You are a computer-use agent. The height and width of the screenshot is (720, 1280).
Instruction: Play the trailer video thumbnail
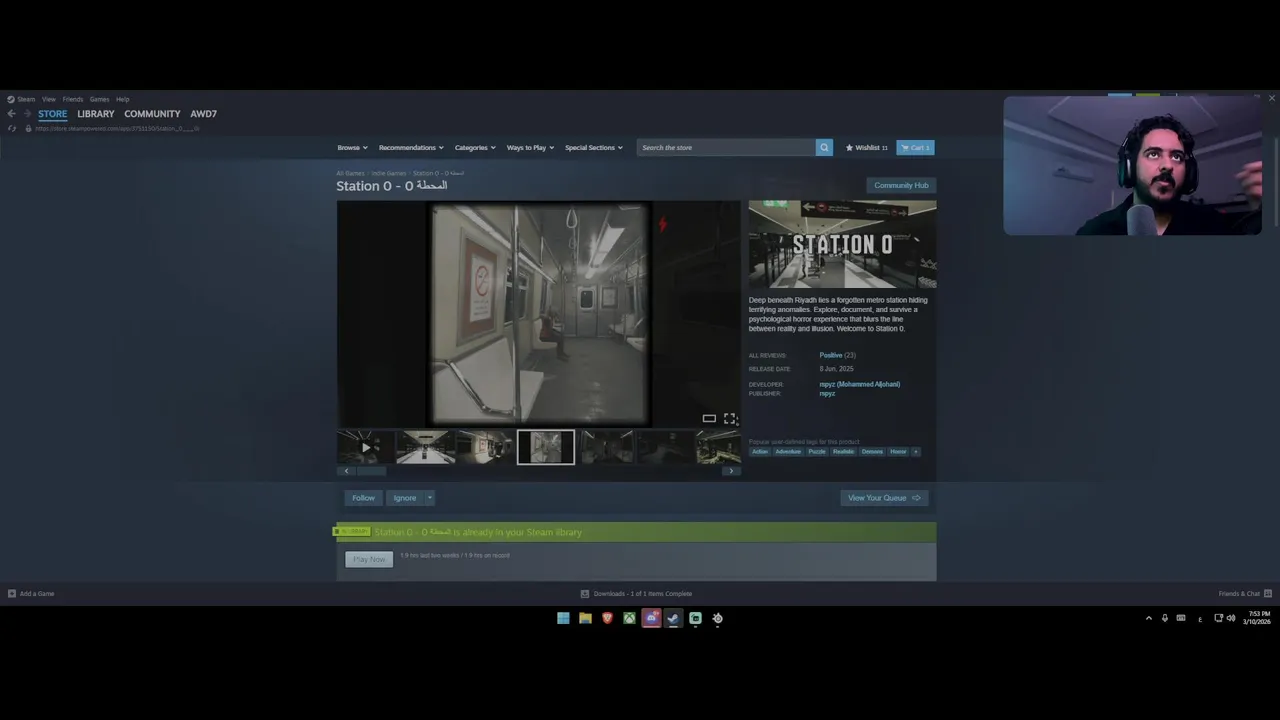tap(364, 447)
